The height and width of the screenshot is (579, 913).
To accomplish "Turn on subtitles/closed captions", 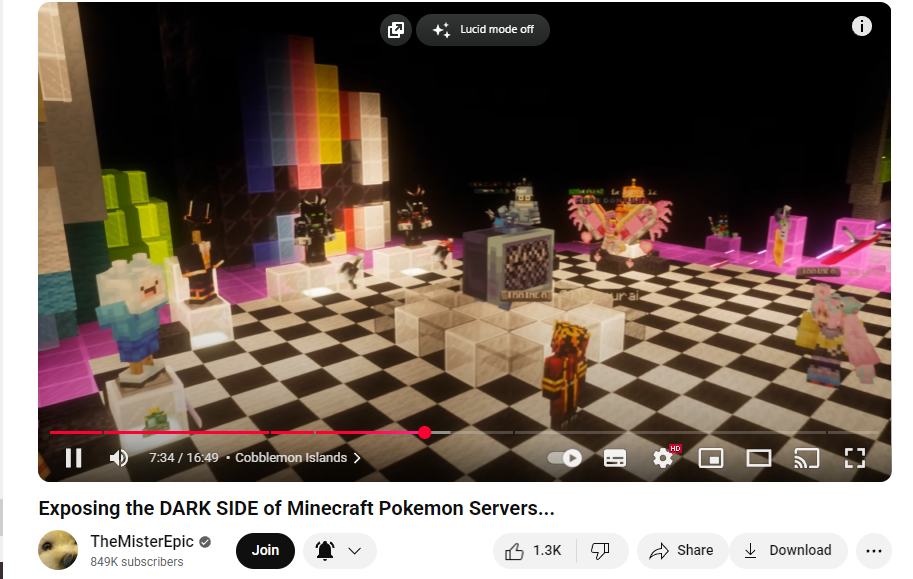I will point(615,458).
